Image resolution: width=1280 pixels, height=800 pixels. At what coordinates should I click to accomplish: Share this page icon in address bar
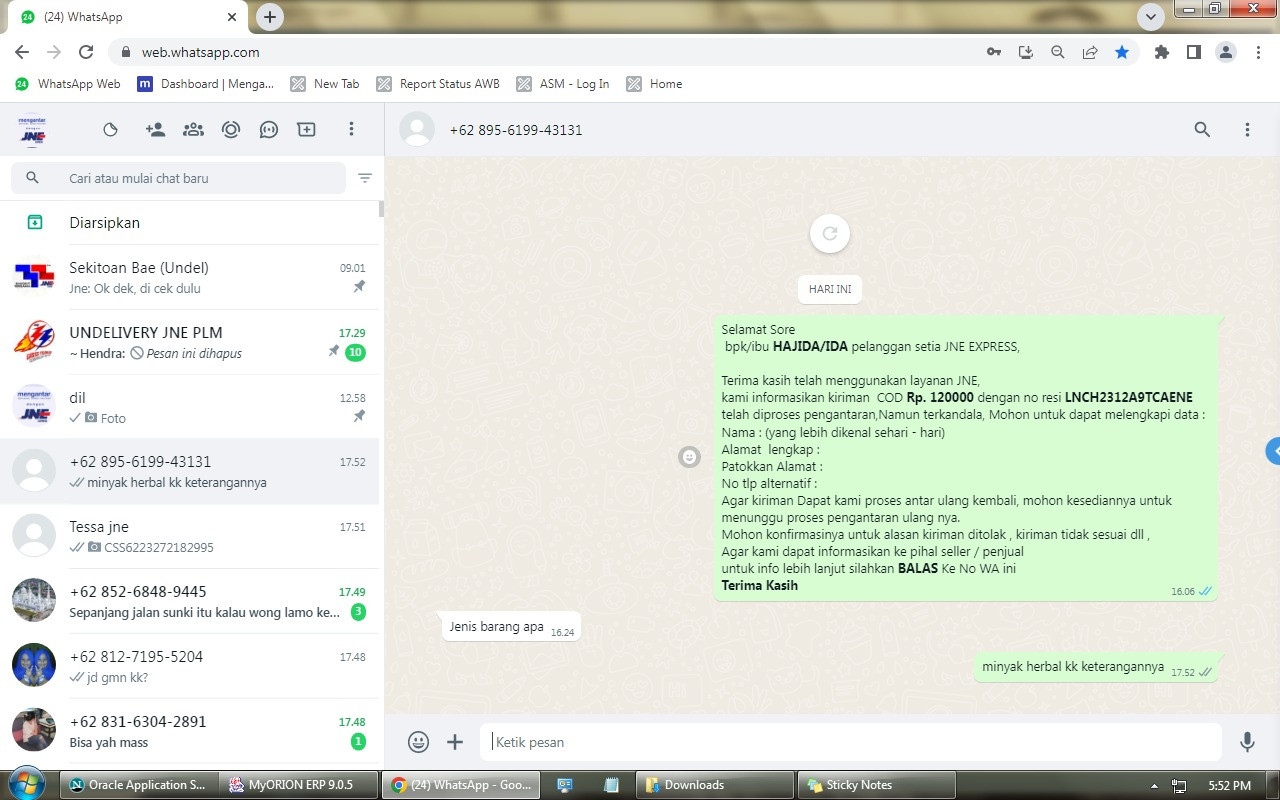pyautogui.click(x=1090, y=52)
